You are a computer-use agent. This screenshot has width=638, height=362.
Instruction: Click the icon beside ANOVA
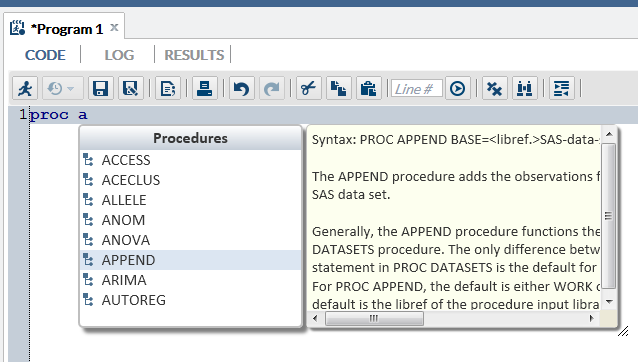[88, 240]
